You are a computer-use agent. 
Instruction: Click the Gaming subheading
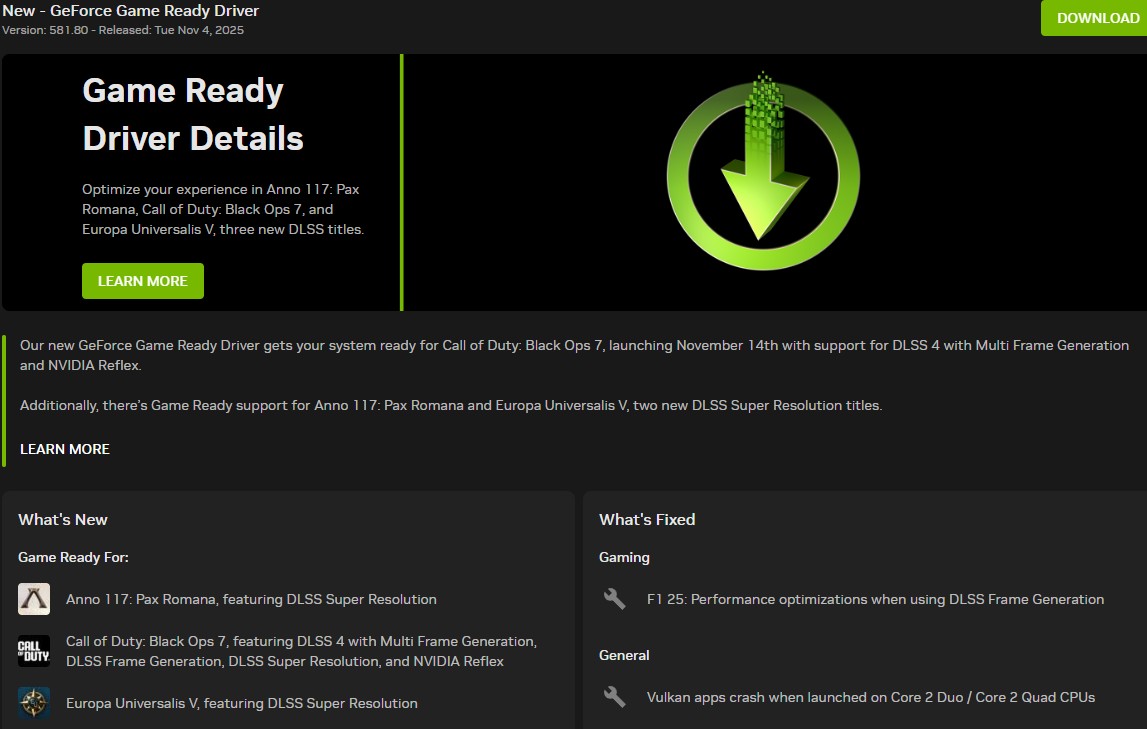pos(624,557)
